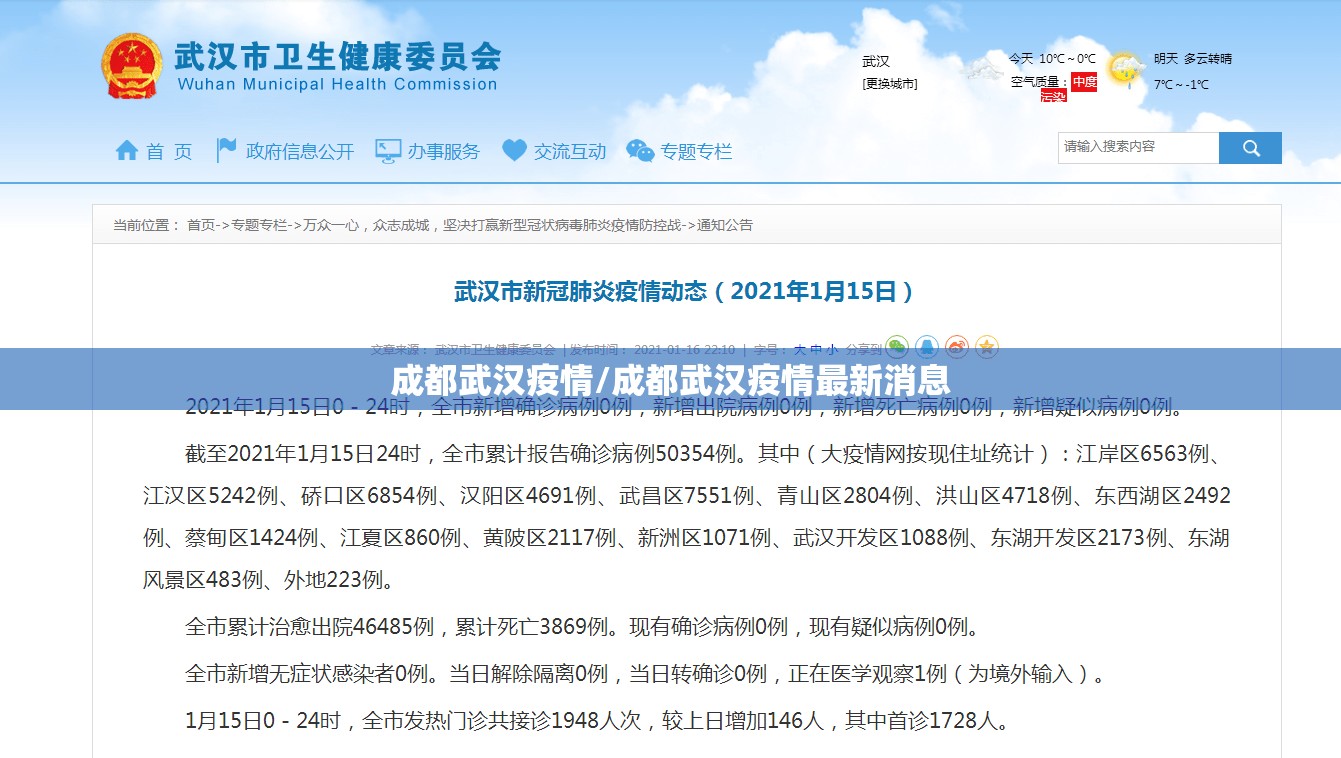Go to 办事服务 section
The height and width of the screenshot is (758, 1341).
pyautogui.click(x=427, y=151)
